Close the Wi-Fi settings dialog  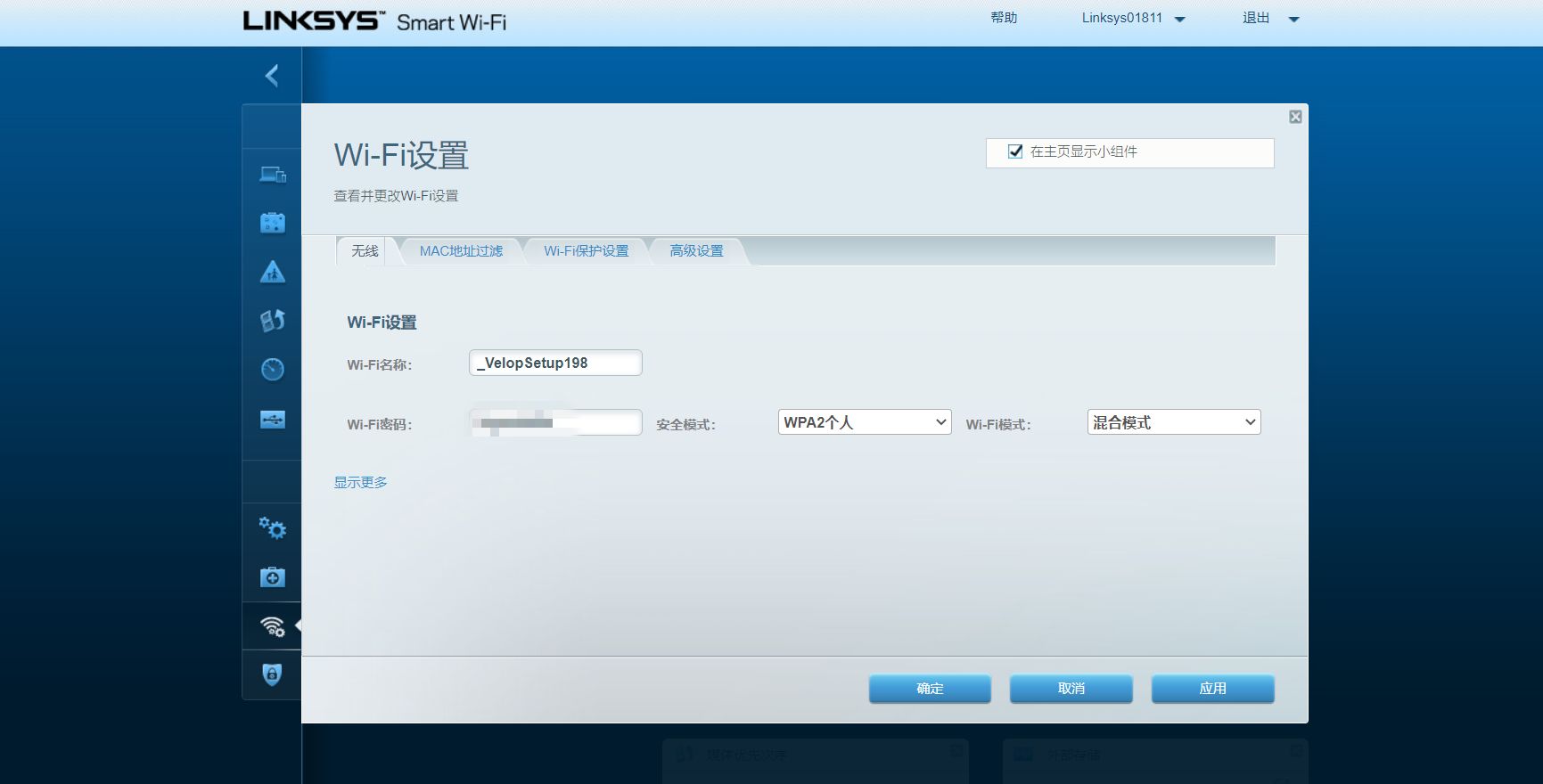click(x=1295, y=117)
